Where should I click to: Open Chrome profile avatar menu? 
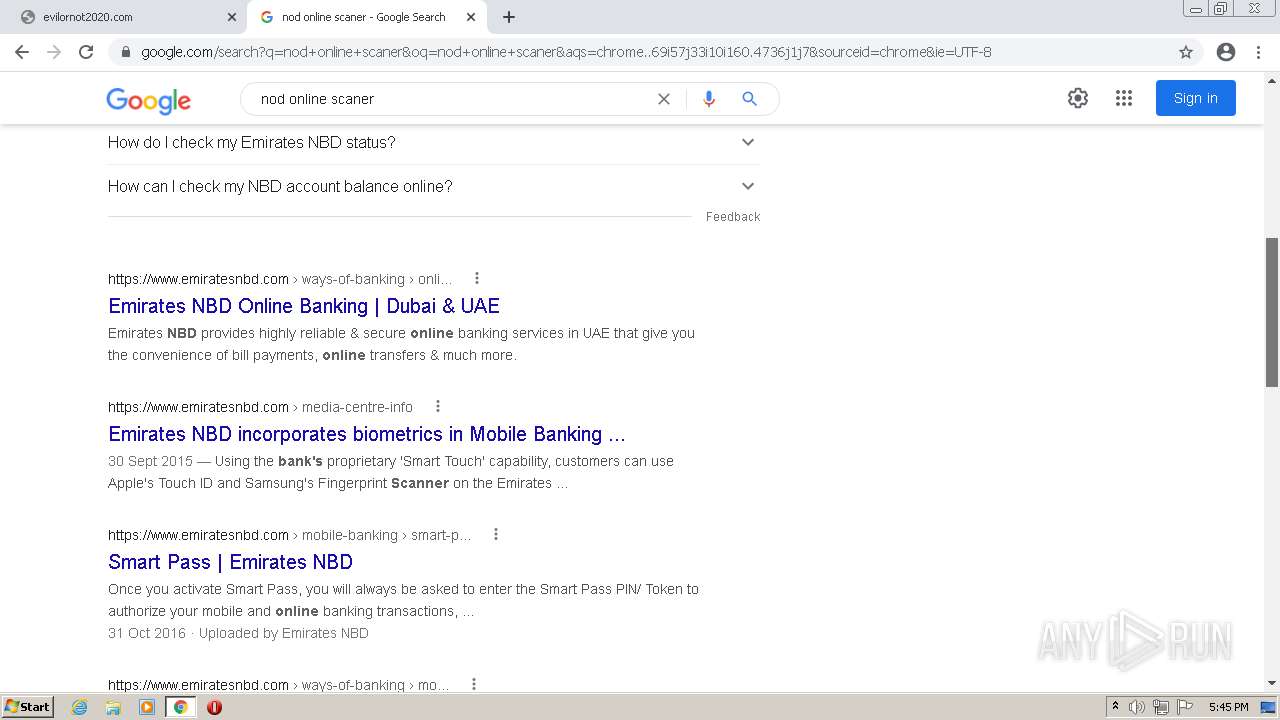point(1226,52)
